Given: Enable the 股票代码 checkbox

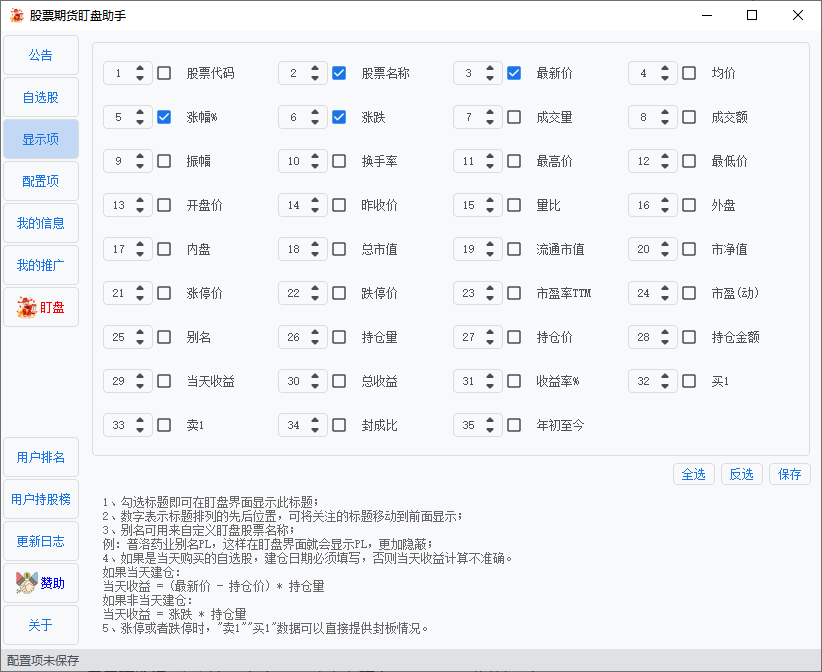Looking at the screenshot, I should 164,73.
